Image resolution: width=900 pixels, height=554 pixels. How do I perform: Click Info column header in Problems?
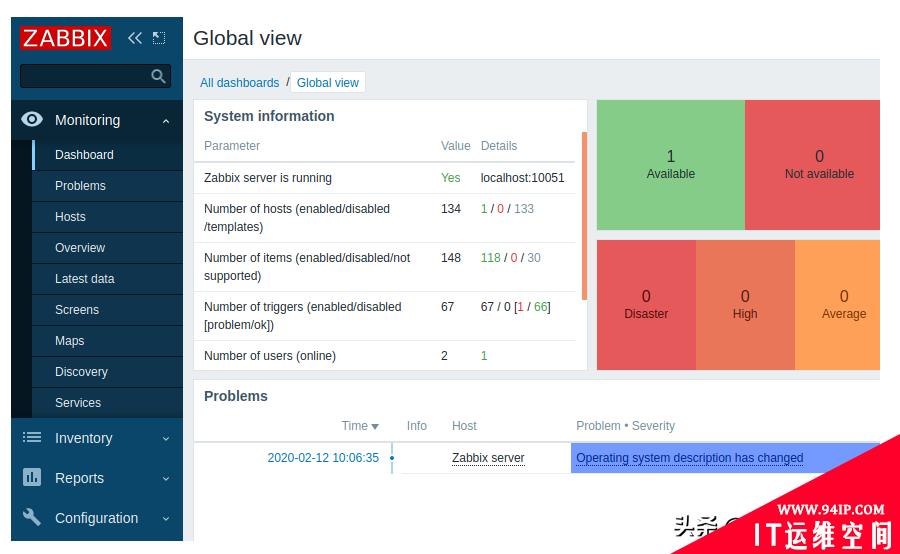pyautogui.click(x=417, y=426)
